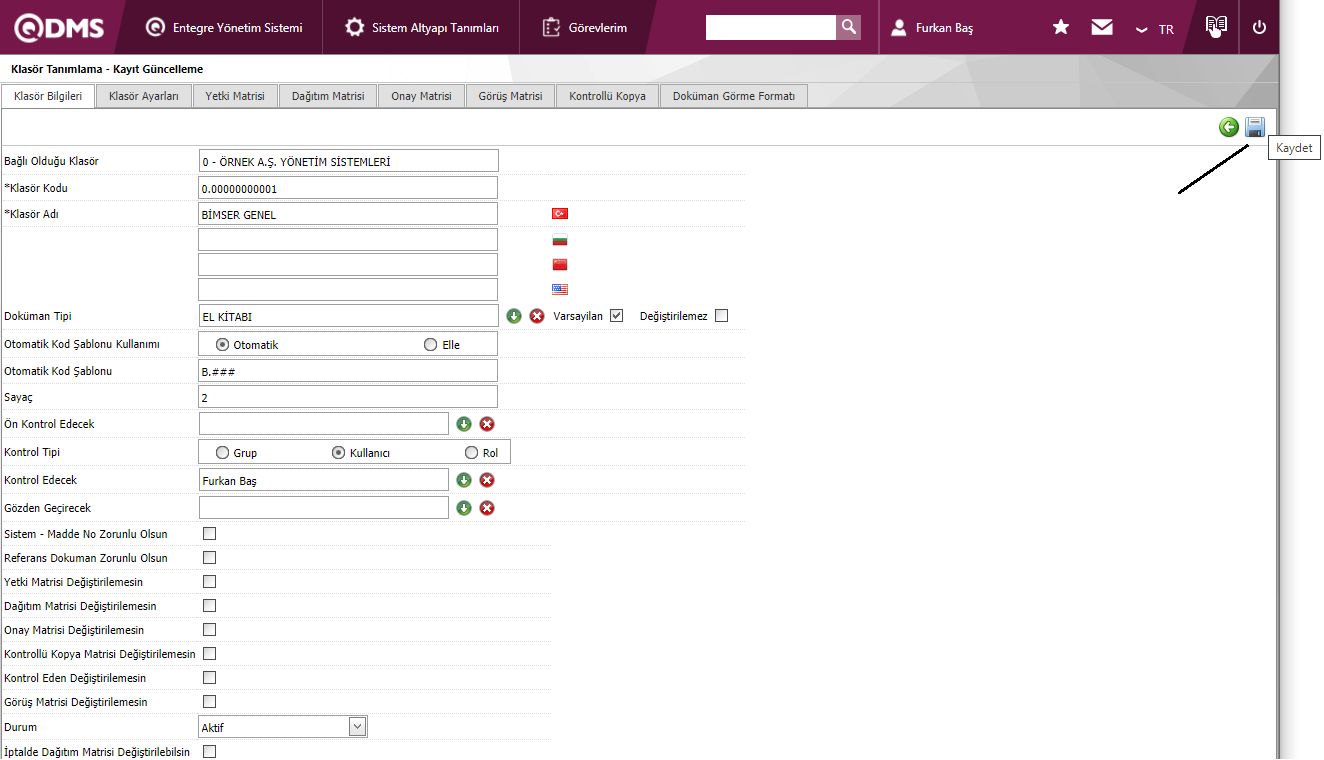This screenshot has height=760, width=1324.
Task: Switch to Görüş Matrisi tab
Action: 511,96
